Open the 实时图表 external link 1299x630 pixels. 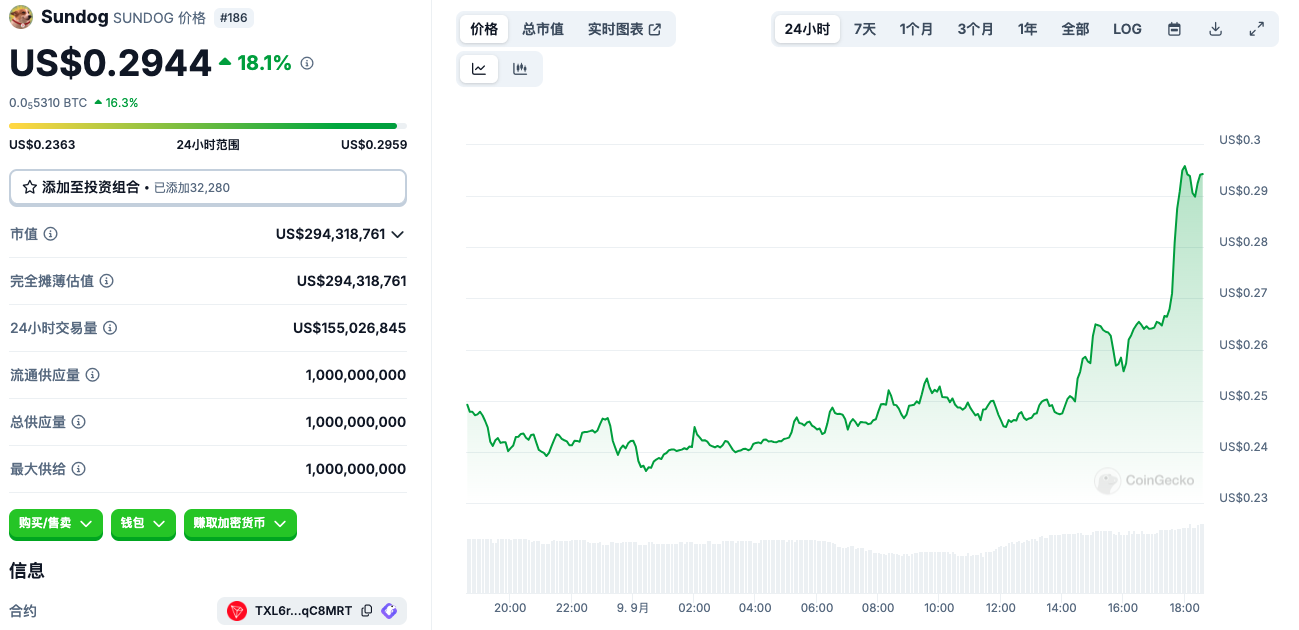(624, 29)
